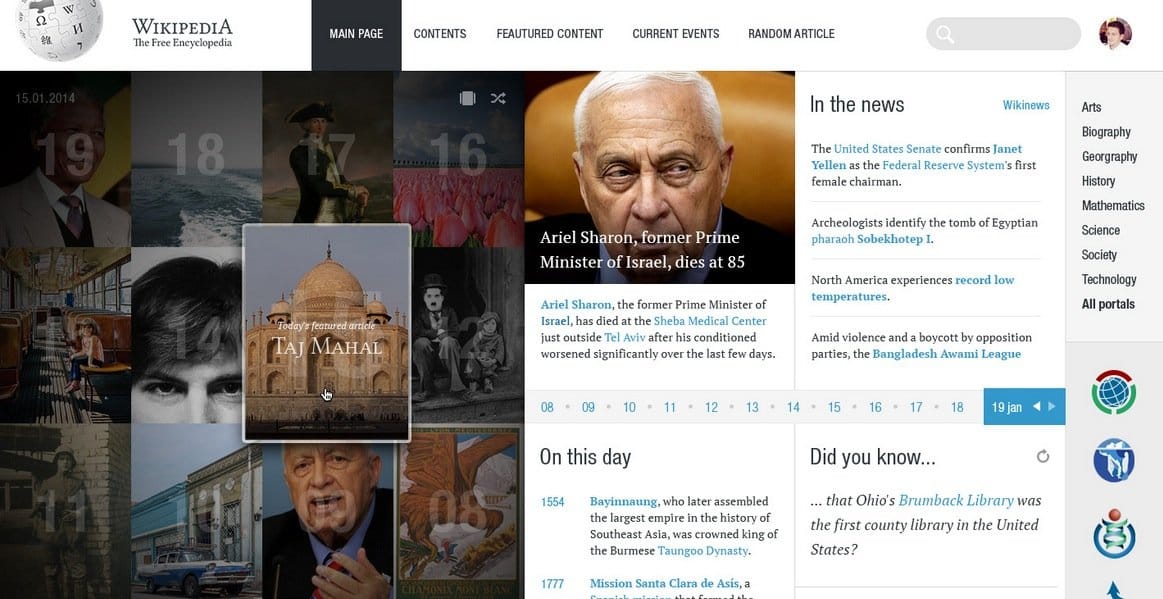Click the shuffle icon above image grid

point(498,98)
